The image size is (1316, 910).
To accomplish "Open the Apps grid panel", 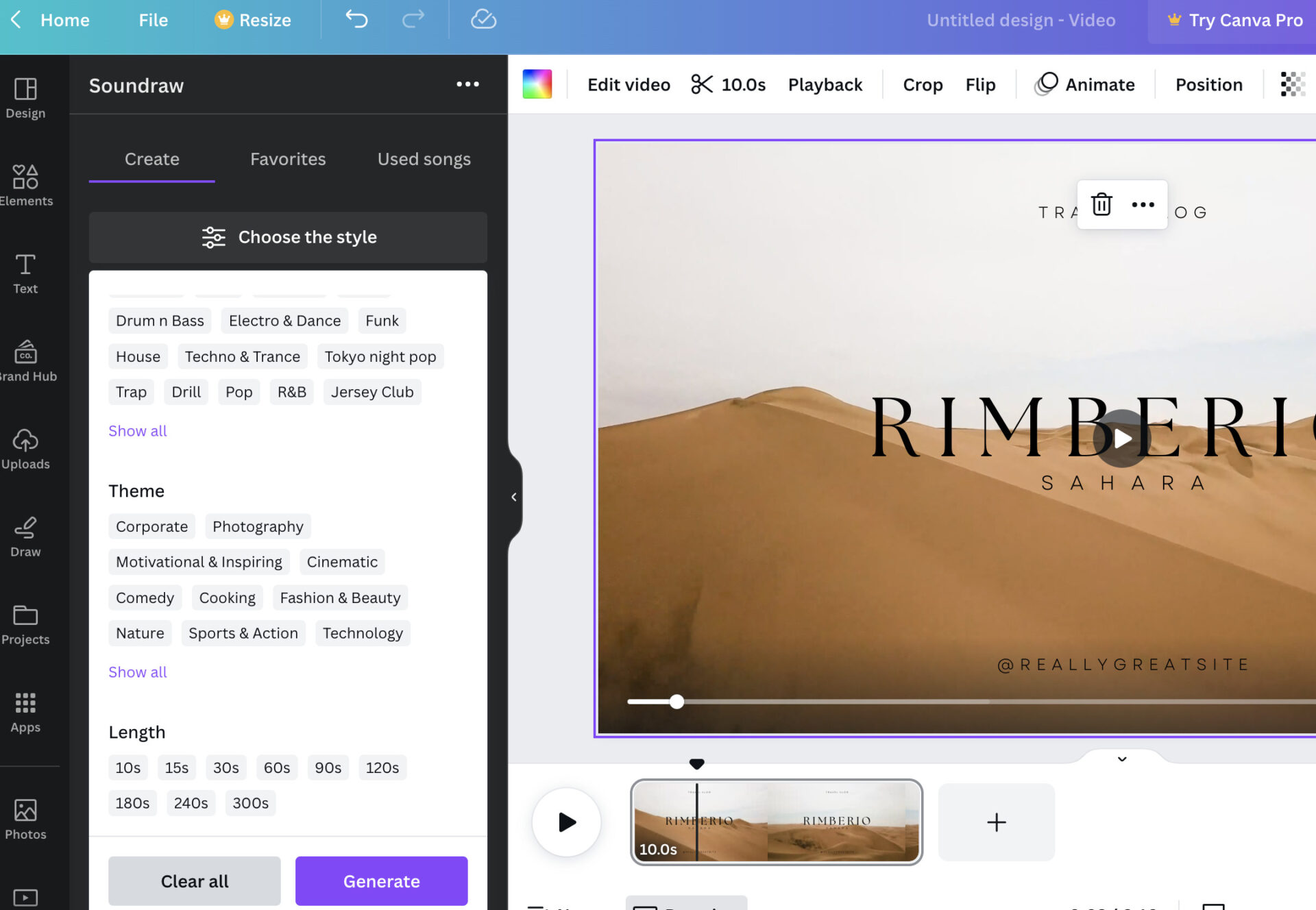I will 25,712.
